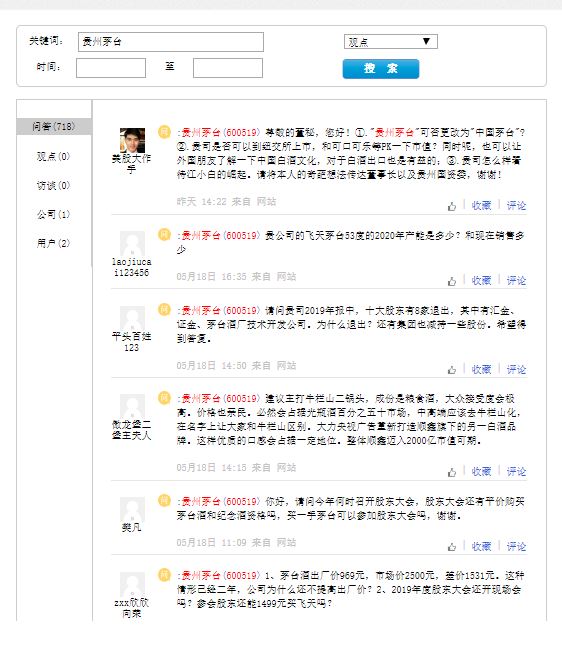Like the post from 05月18日 14:50
Viewport: 562px width, 652px height.
click(452, 370)
